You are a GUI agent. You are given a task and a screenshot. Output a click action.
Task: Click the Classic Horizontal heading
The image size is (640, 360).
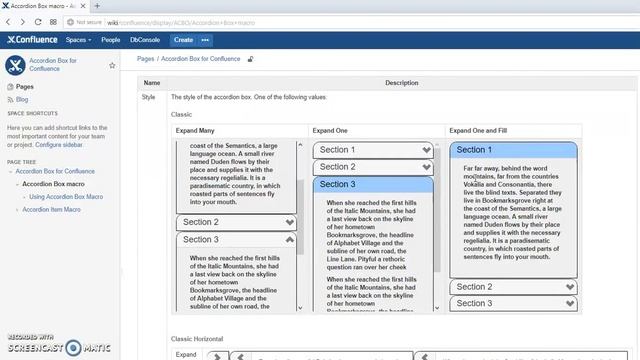point(197,339)
